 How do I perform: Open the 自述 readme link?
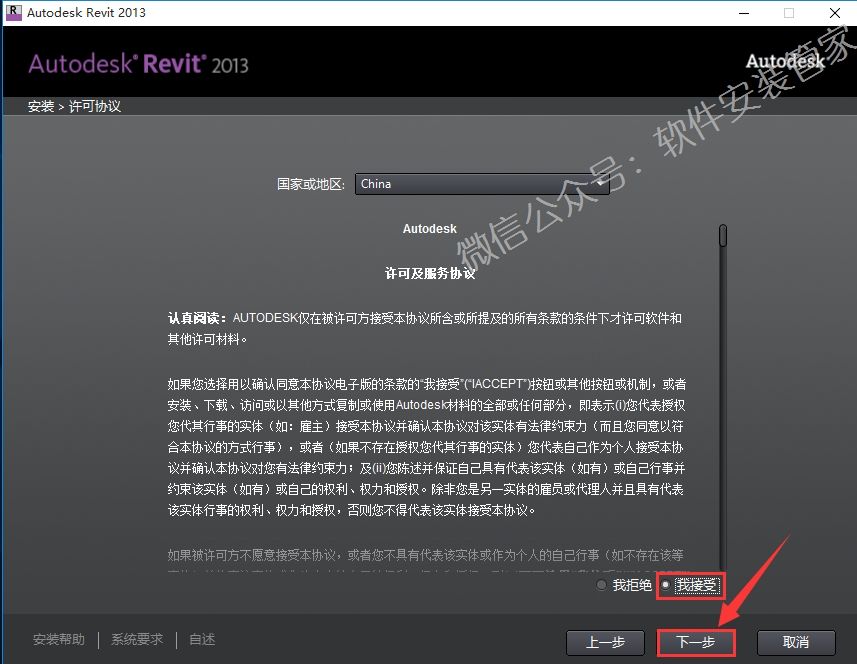click(x=202, y=640)
